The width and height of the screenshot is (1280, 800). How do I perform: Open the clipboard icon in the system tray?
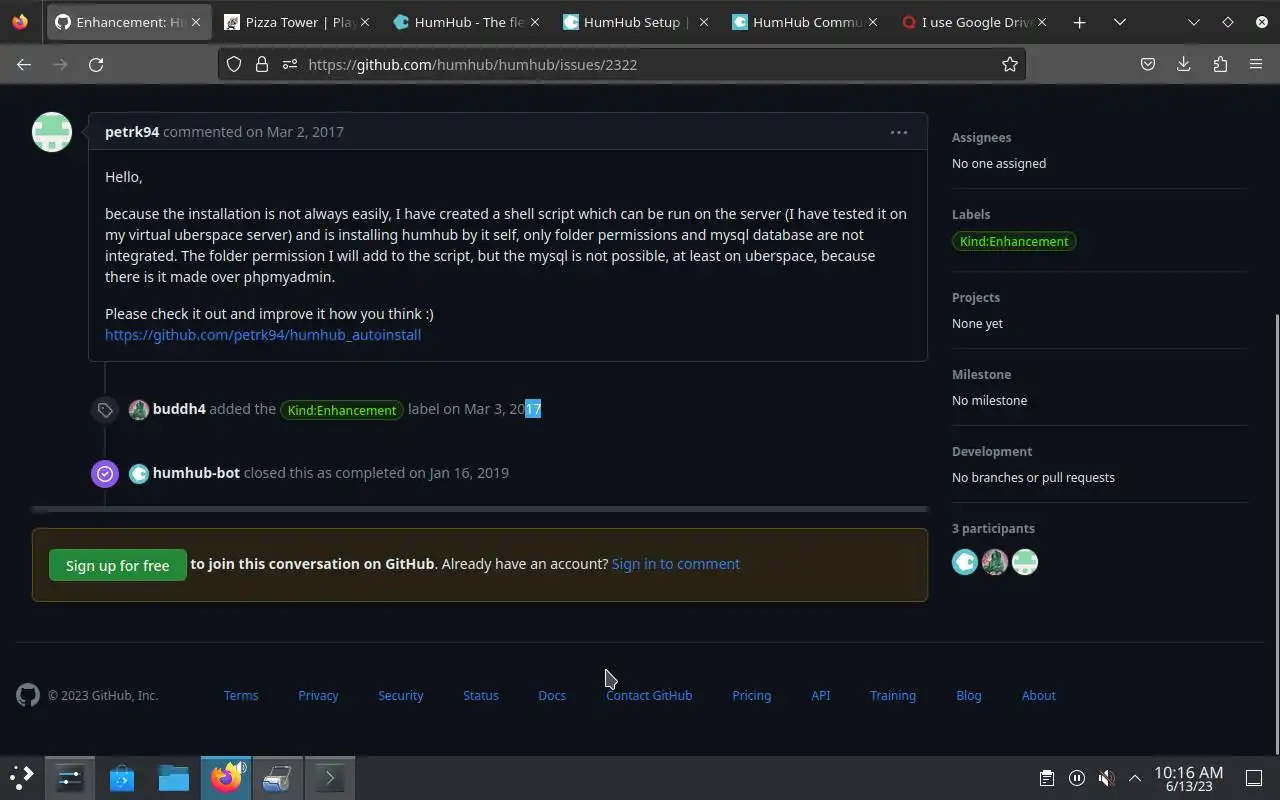pyautogui.click(x=1046, y=777)
